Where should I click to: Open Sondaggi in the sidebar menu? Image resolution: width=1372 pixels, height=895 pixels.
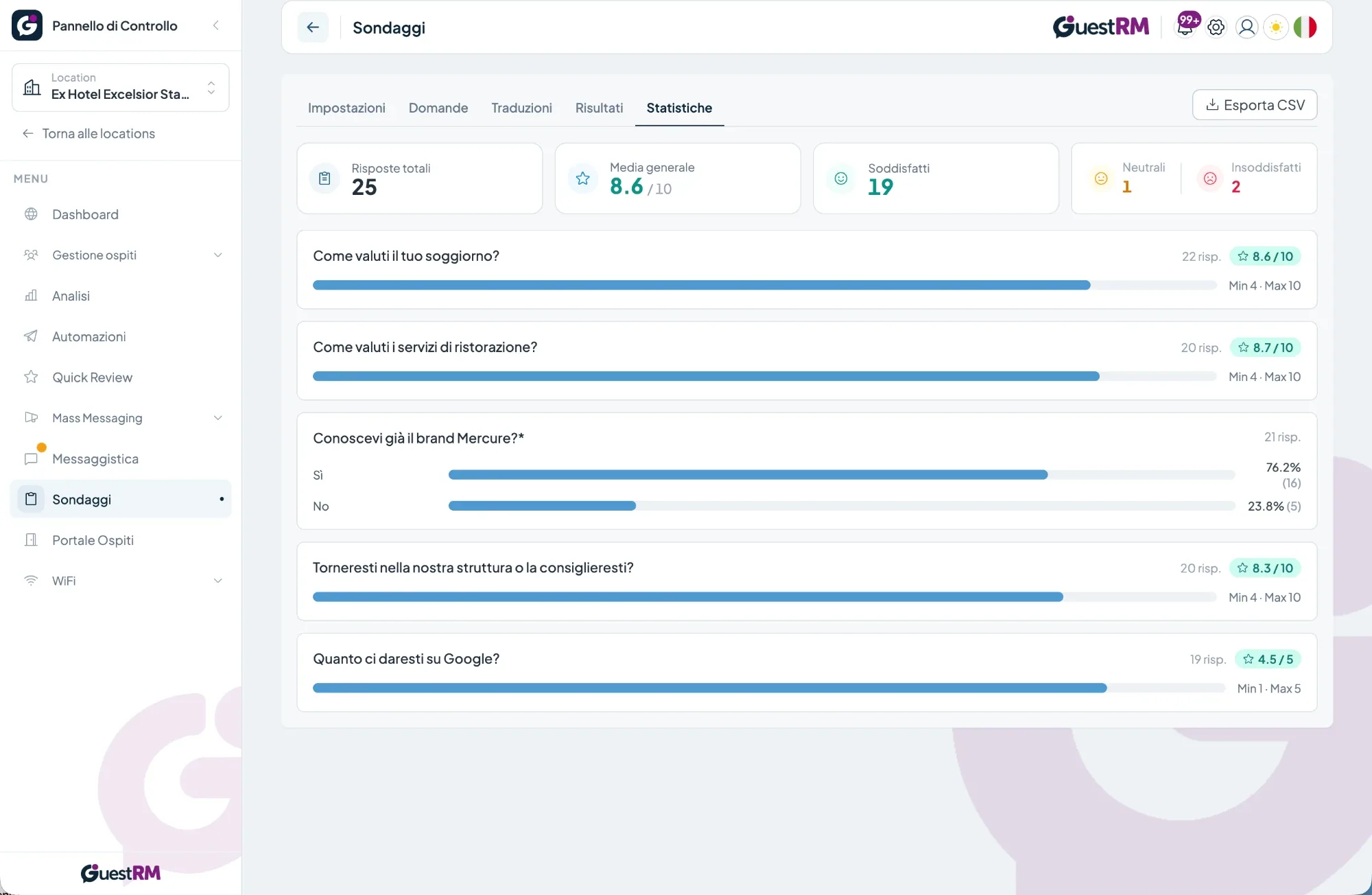click(121, 499)
